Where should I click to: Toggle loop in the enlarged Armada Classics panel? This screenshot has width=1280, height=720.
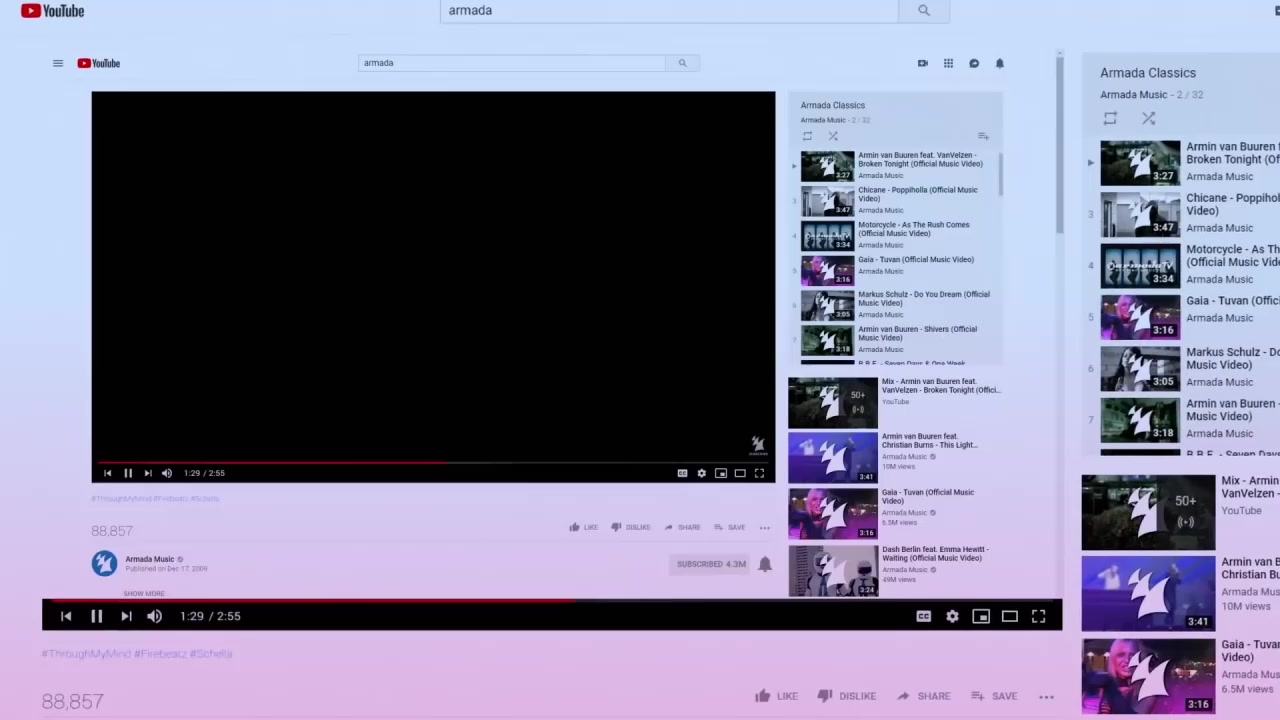coord(1110,118)
